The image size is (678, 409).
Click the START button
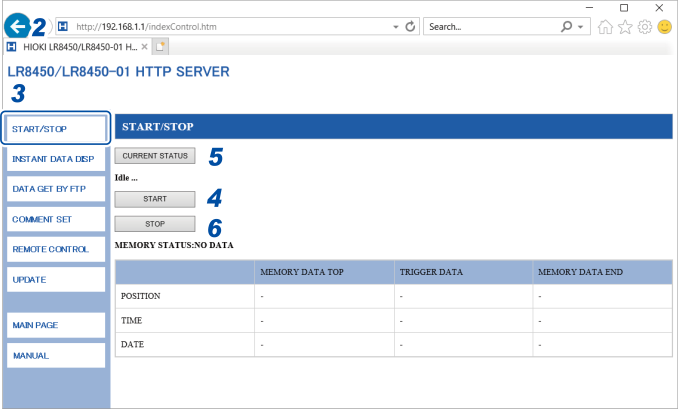(155, 199)
